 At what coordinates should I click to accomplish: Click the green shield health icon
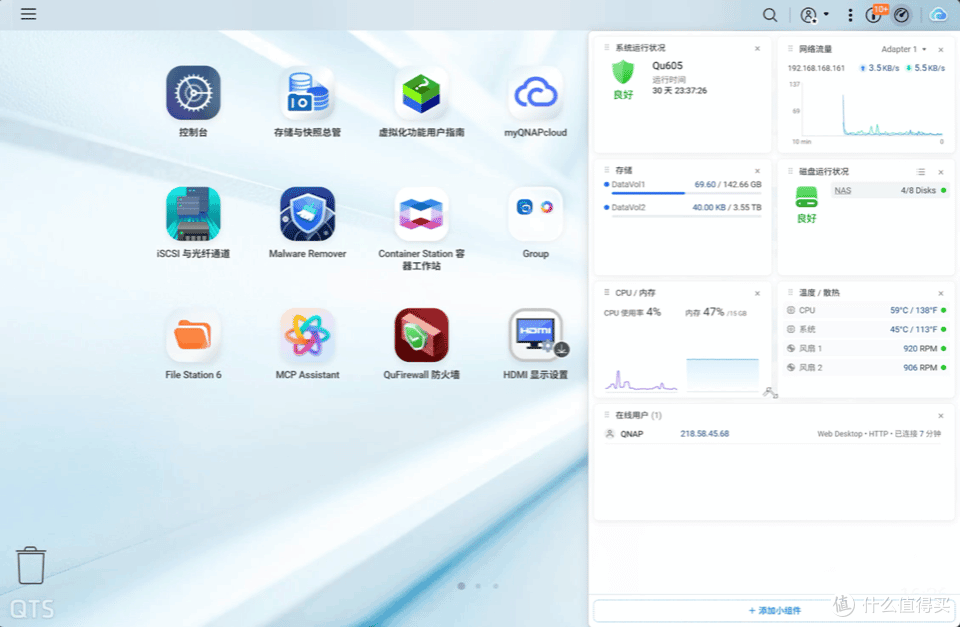tap(623, 73)
